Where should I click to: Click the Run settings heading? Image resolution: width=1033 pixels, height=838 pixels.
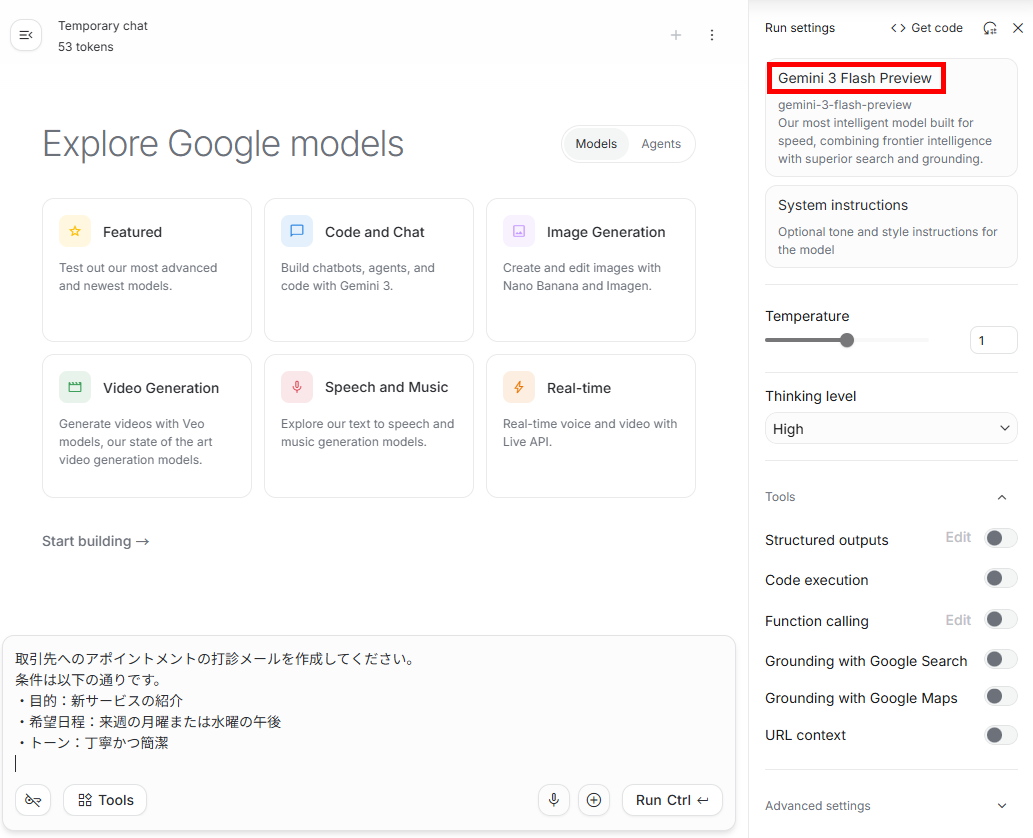tap(800, 28)
